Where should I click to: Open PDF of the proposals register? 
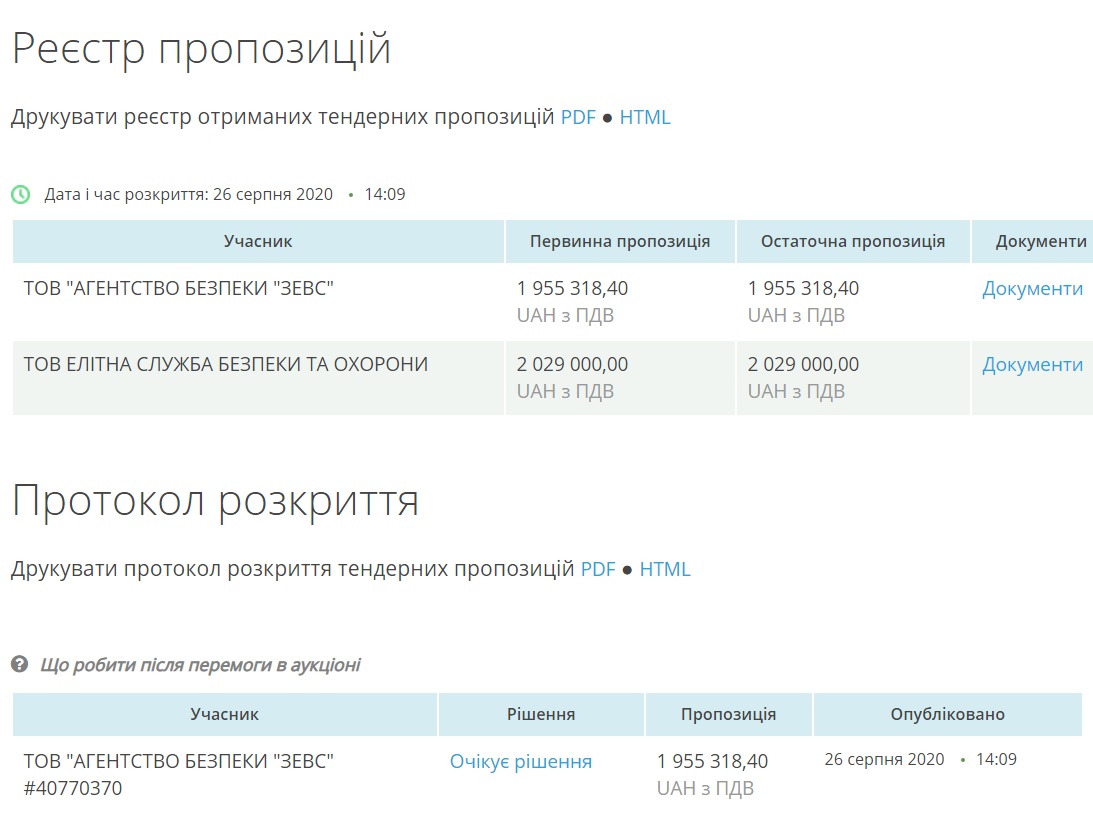pos(578,117)
